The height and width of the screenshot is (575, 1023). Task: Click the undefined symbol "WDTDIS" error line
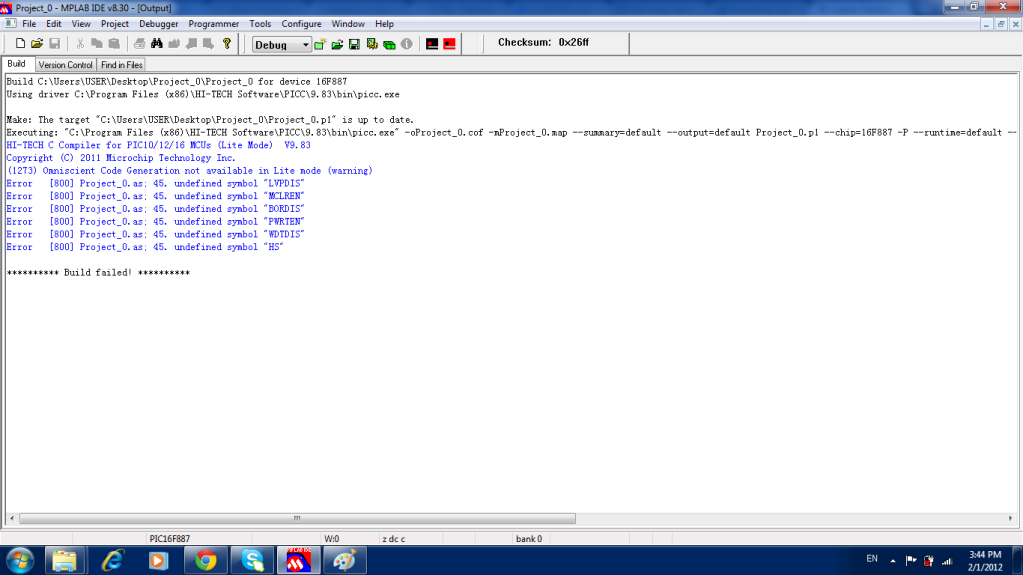(155, 234)
